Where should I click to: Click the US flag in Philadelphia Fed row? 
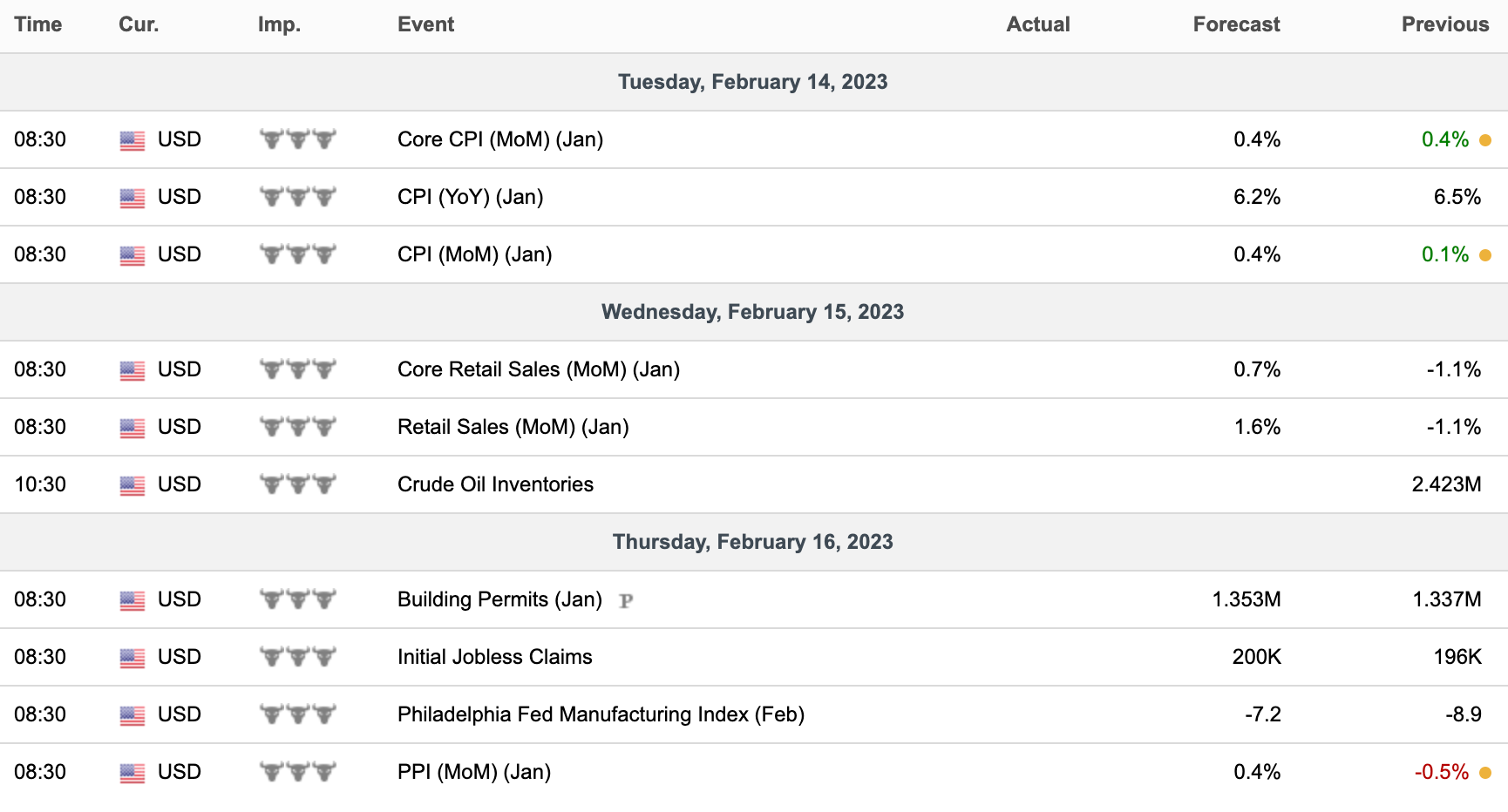click(x=132, y=715)
